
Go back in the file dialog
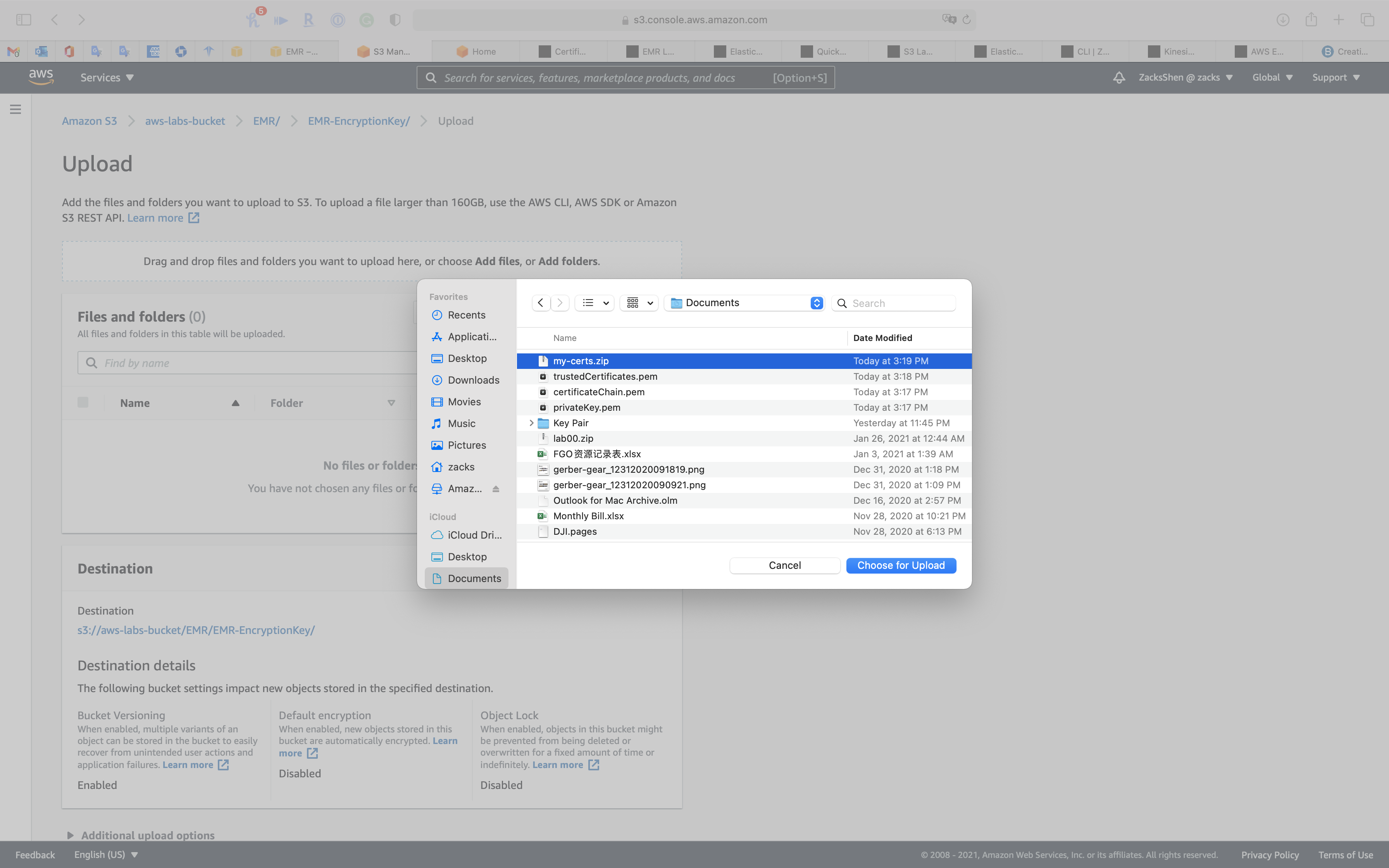[x=541, y=303]
